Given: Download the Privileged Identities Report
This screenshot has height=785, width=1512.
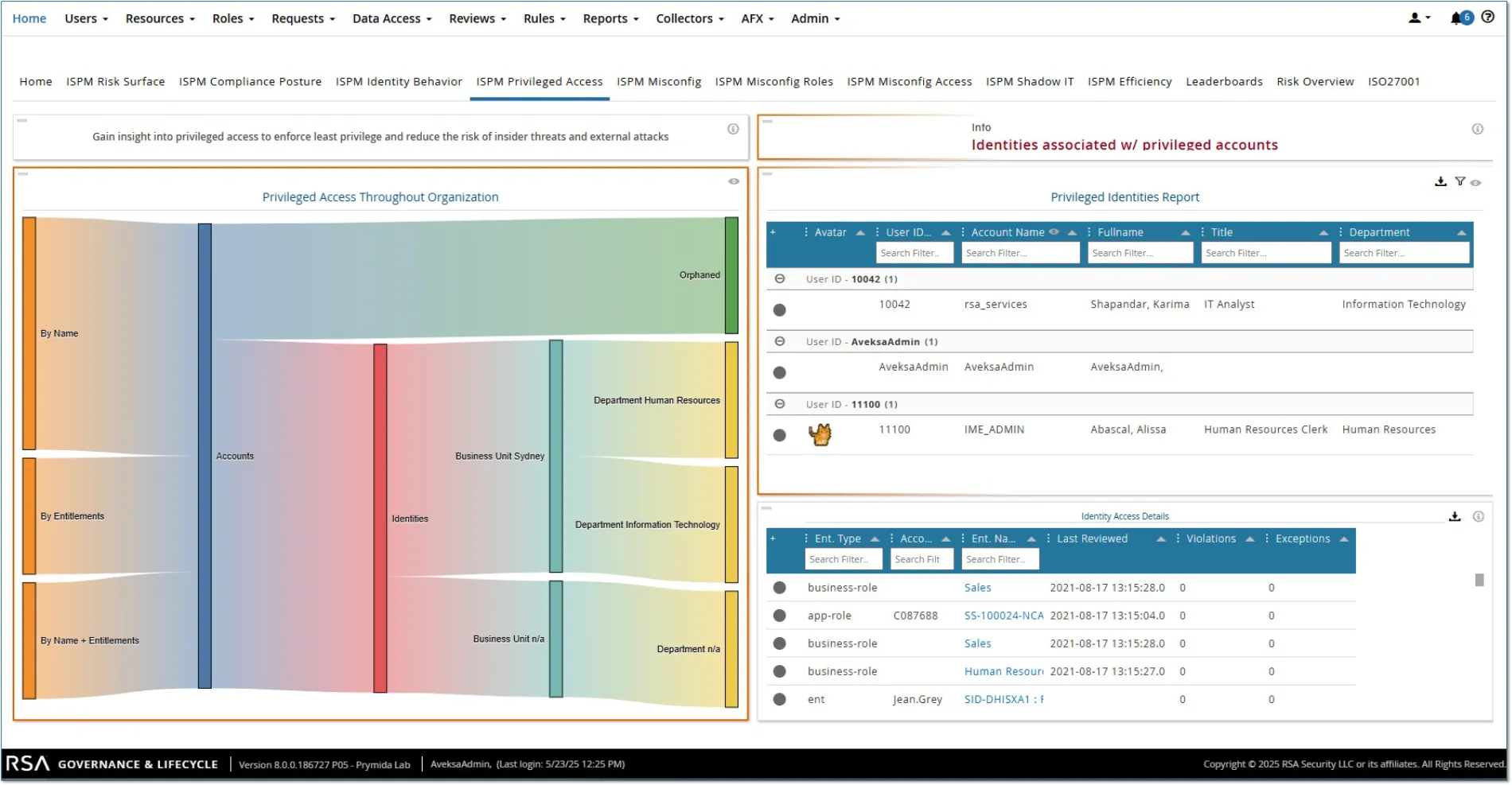Looking at the screenshot, I should (x=1440, y=181).
